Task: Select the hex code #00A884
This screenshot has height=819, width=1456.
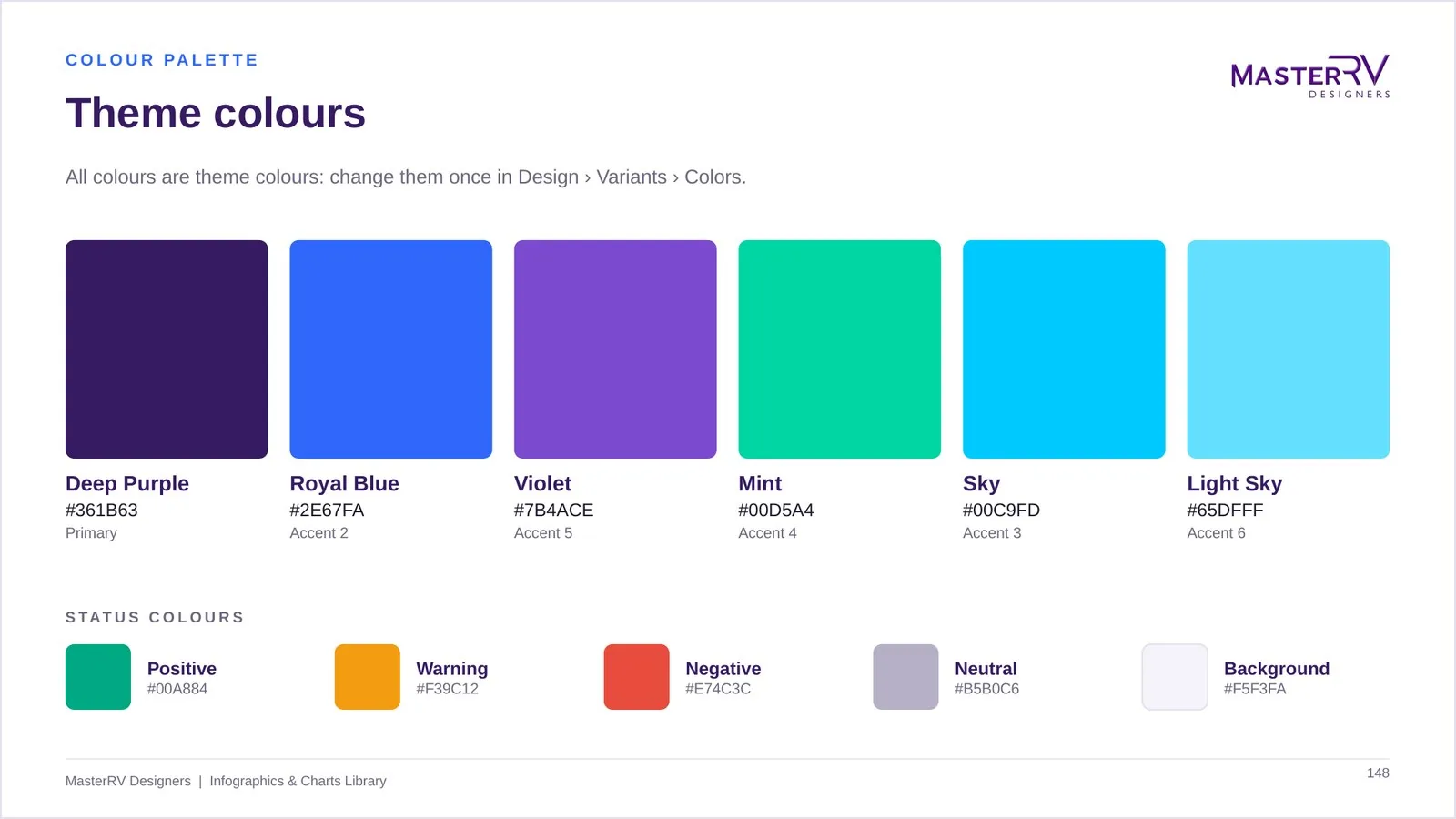Action: click(177, 689)
